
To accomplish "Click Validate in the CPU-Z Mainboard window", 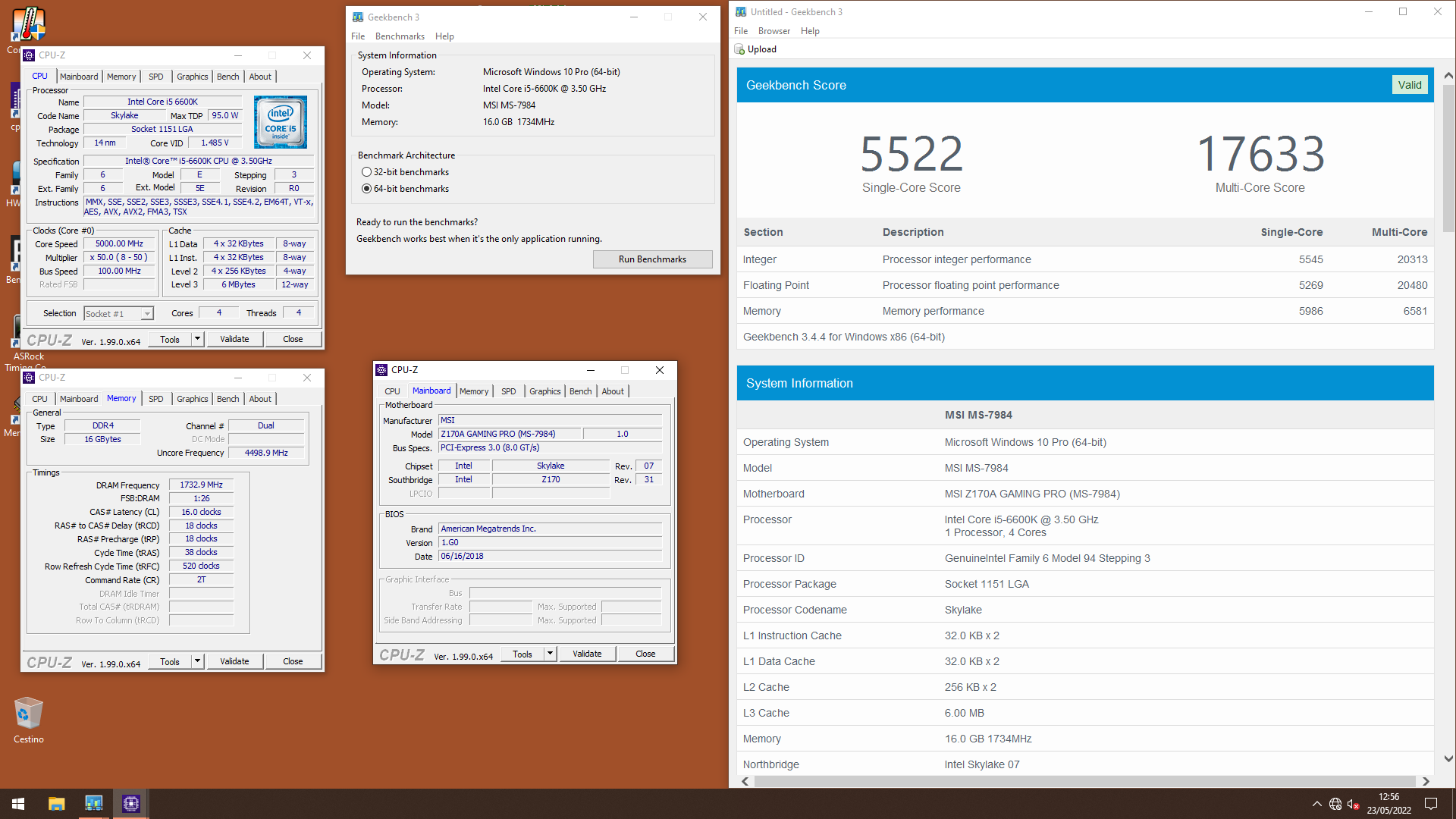I will click(x=587, y=654).
